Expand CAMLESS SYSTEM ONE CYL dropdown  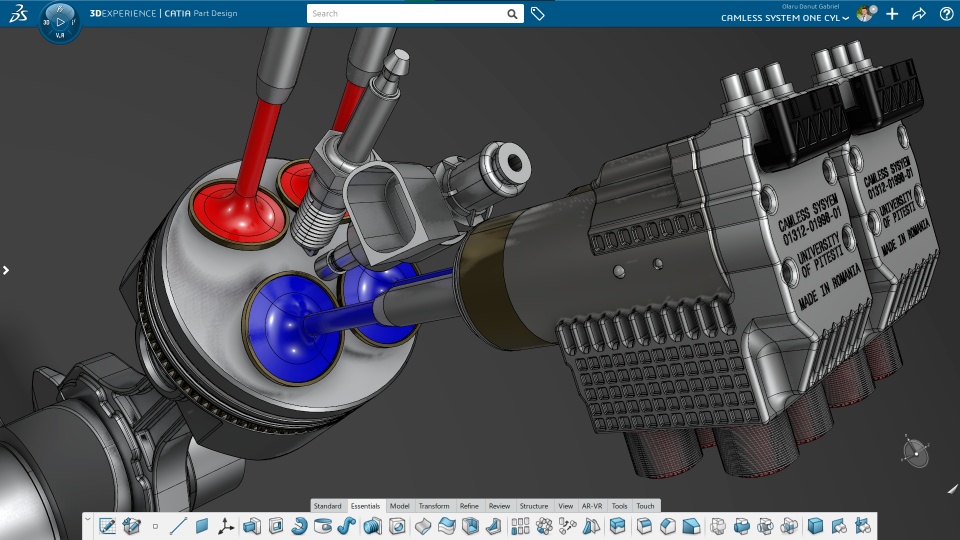coord(846,18)
